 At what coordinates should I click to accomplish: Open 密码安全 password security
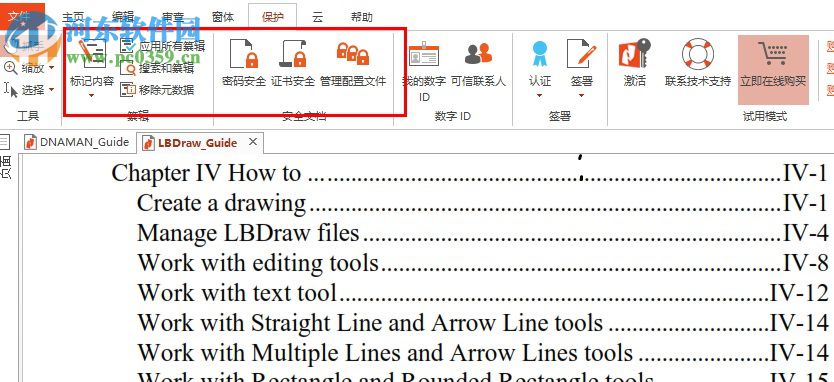point(244,63)
